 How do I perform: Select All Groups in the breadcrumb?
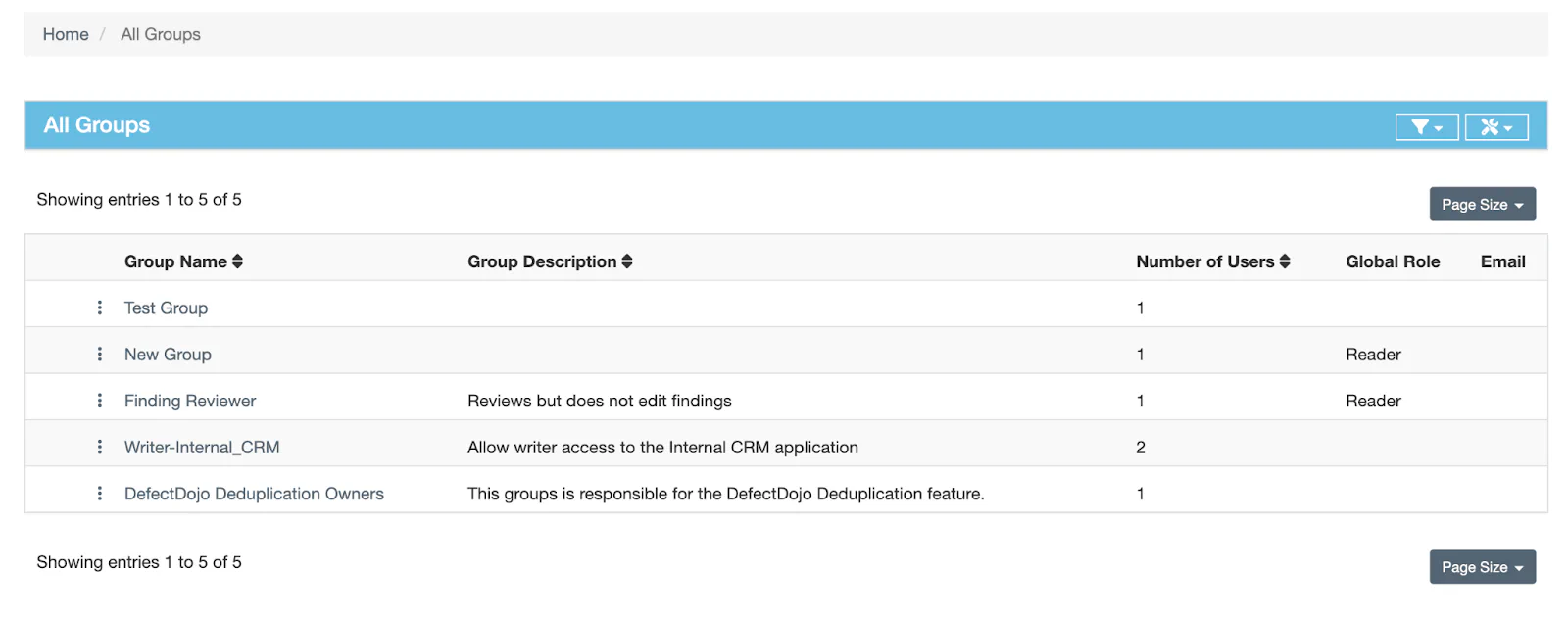click(161, 34)
